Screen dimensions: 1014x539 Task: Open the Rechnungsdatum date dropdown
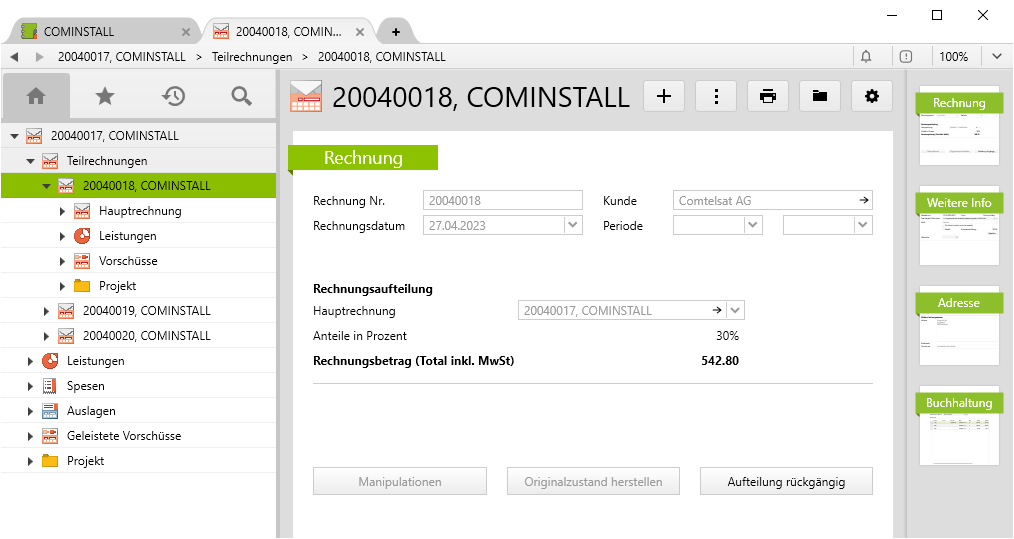573,226
